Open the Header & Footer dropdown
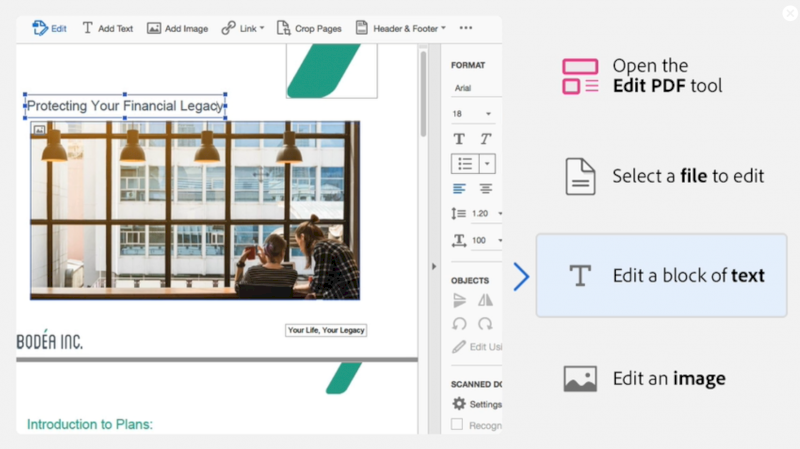This screenshot has height=449, width=800. click(401, 29)
